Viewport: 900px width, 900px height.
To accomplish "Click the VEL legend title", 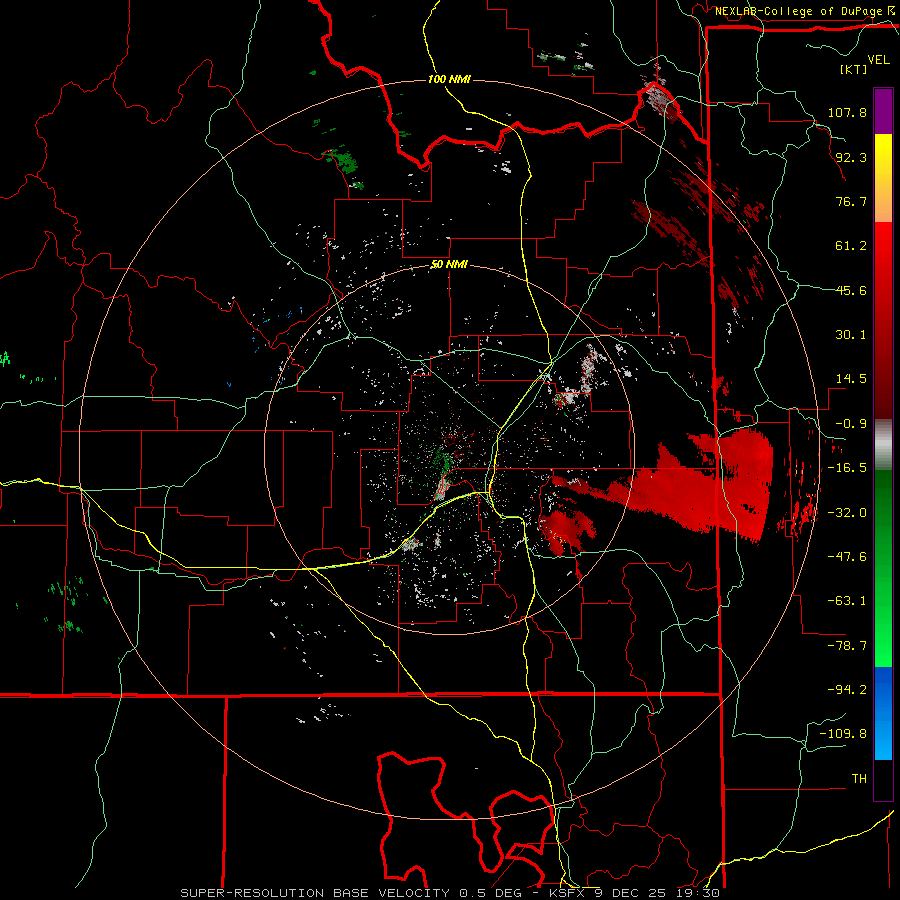I will click(x=878, y=60).
